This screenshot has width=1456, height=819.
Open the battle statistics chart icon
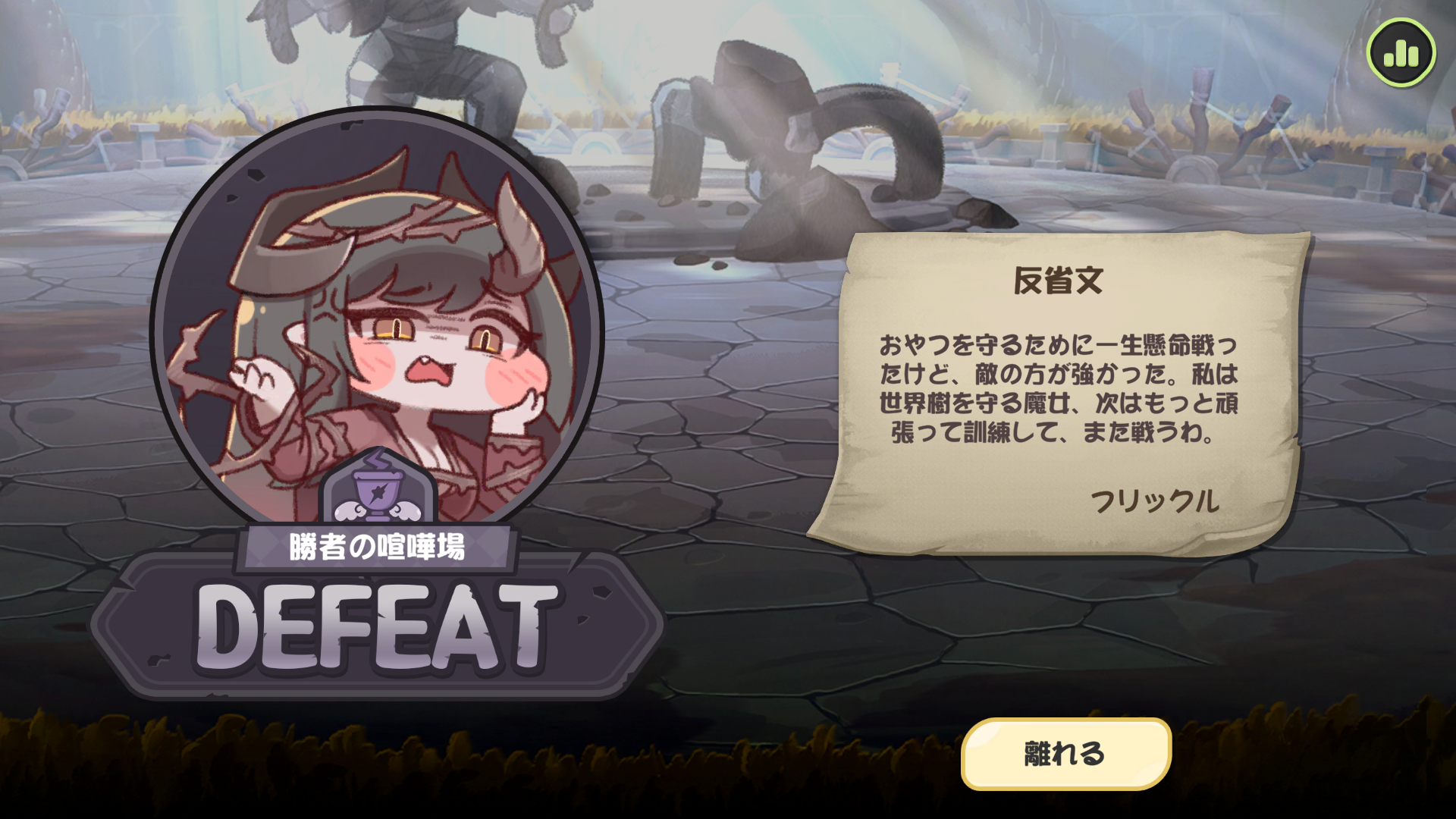[1401, 52]
